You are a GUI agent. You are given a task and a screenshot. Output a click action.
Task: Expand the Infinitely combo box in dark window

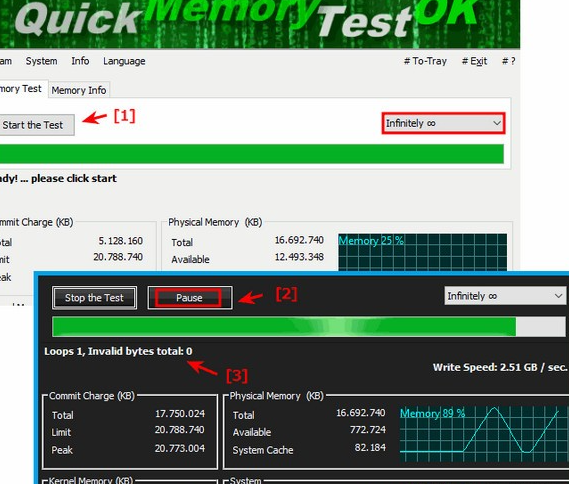[x=505, y=296]
